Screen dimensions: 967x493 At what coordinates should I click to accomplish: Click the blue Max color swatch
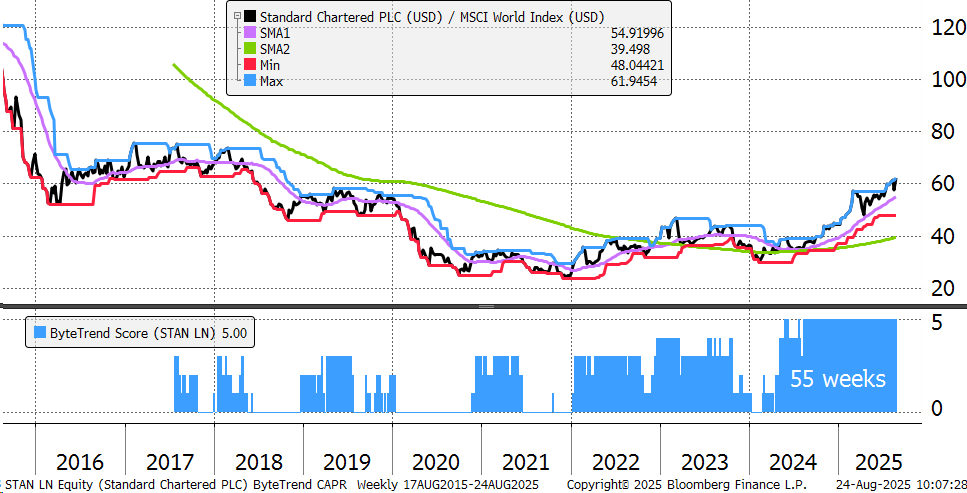pyautogui.click(x=250, y=81)
